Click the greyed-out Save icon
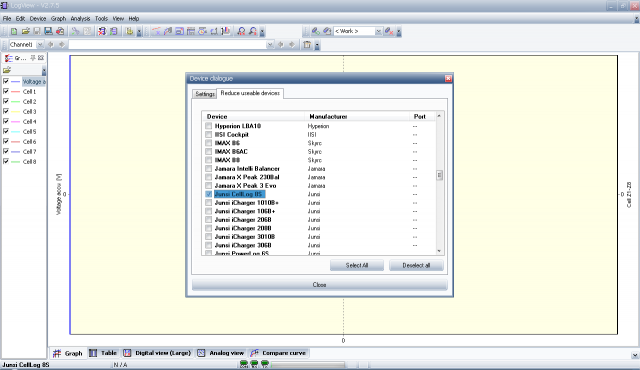Screen dimensions: 640x370 point(37,31)
